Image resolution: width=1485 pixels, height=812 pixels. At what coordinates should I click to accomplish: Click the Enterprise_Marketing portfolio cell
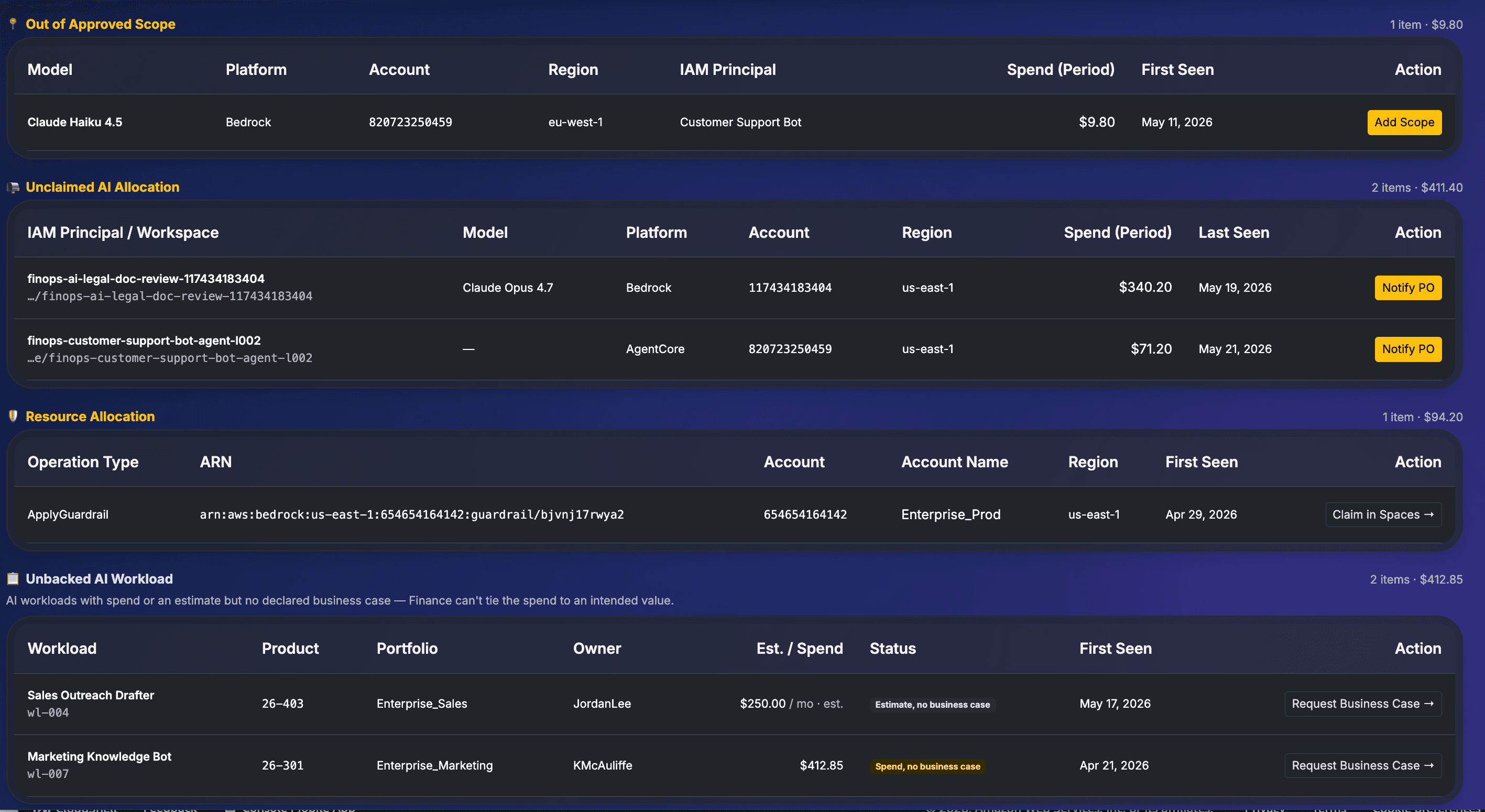(x=435, y=765)
